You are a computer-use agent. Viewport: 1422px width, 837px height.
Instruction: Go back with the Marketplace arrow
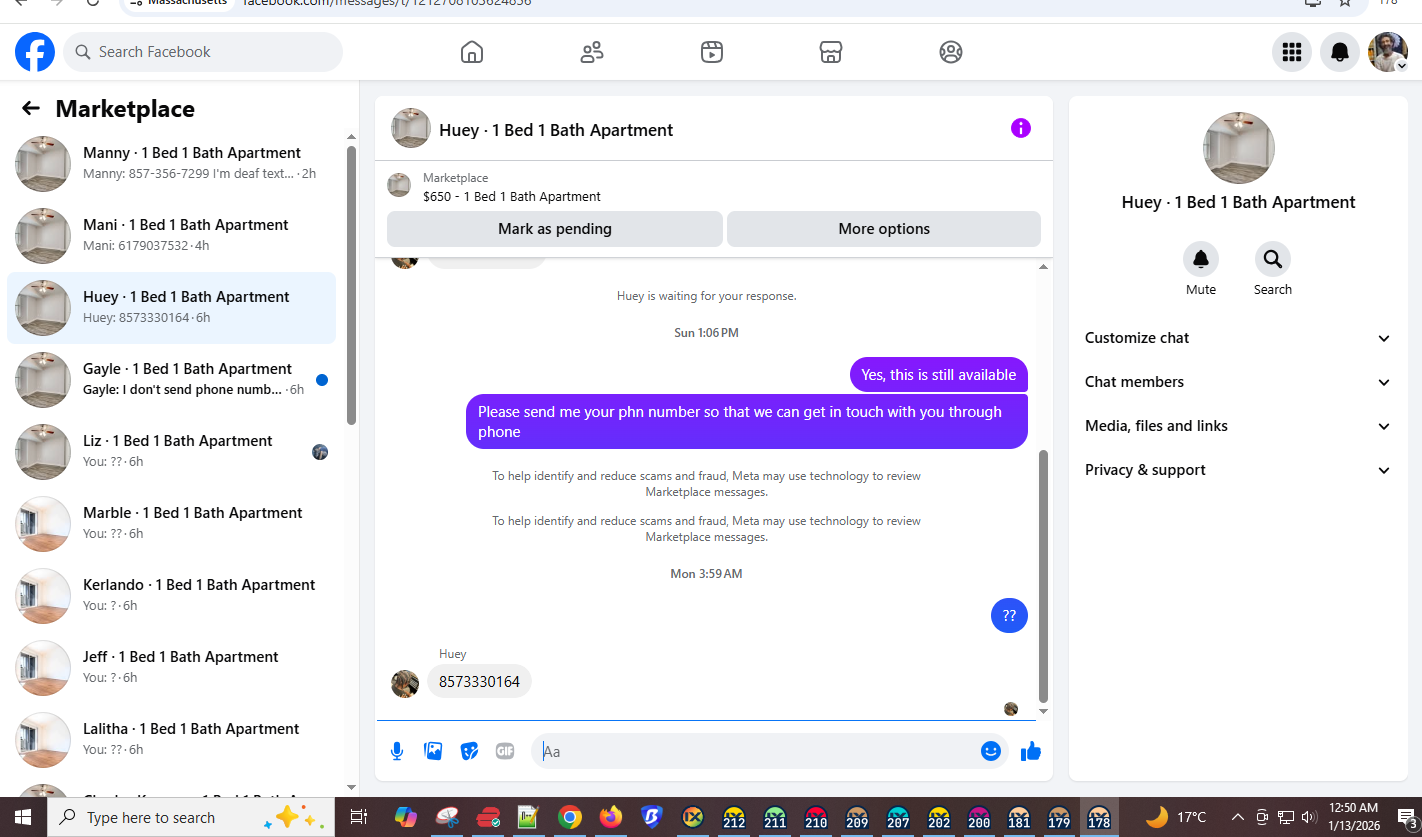31,109
